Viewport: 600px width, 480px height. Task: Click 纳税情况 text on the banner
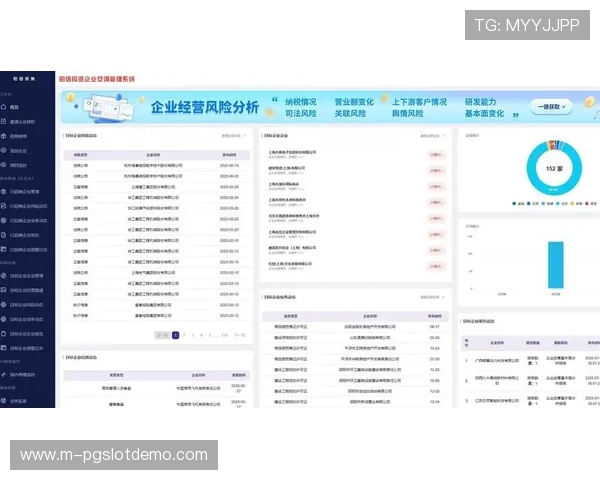[x=301, y=102]
